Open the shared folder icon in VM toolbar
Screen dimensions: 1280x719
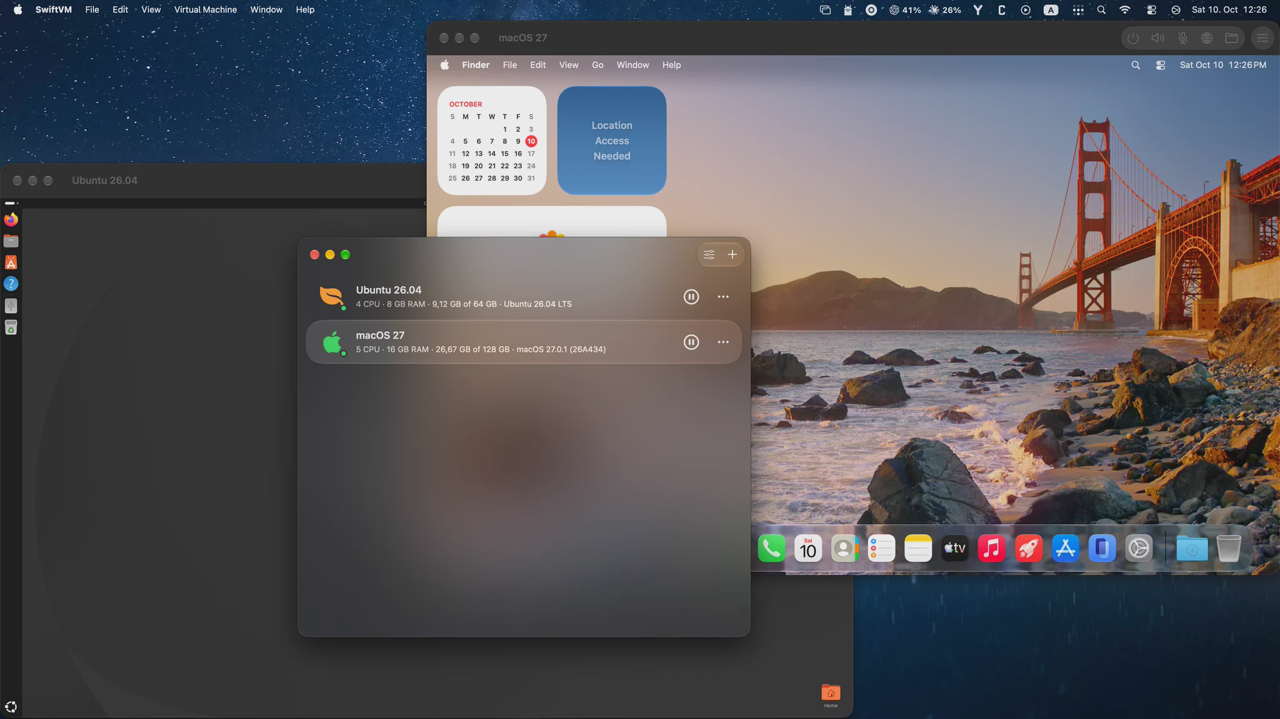coord(1232,38)
